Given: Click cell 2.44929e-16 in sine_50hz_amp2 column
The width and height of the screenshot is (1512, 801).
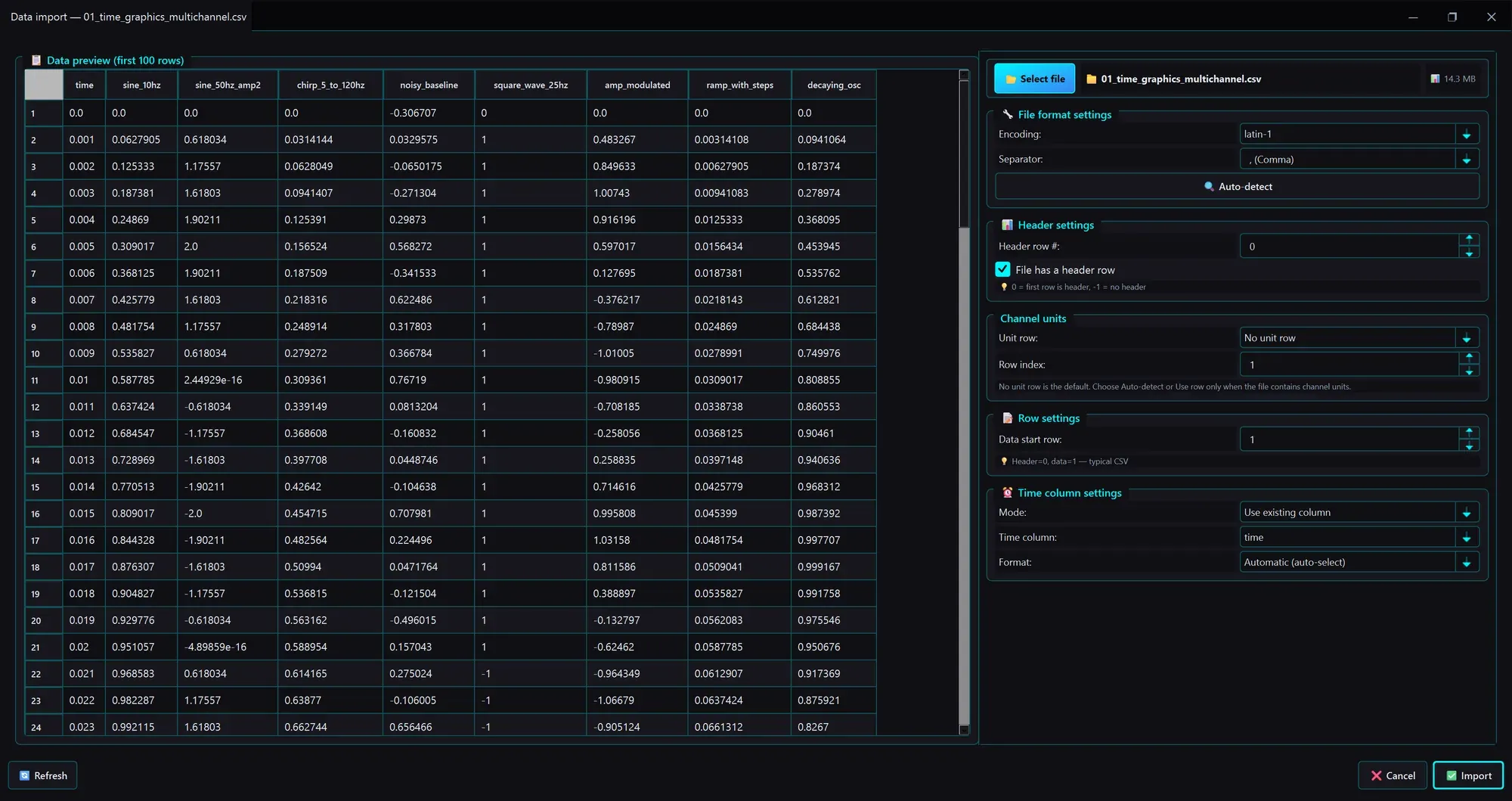Looking at the screenshot, I should (x=228, y=380).
